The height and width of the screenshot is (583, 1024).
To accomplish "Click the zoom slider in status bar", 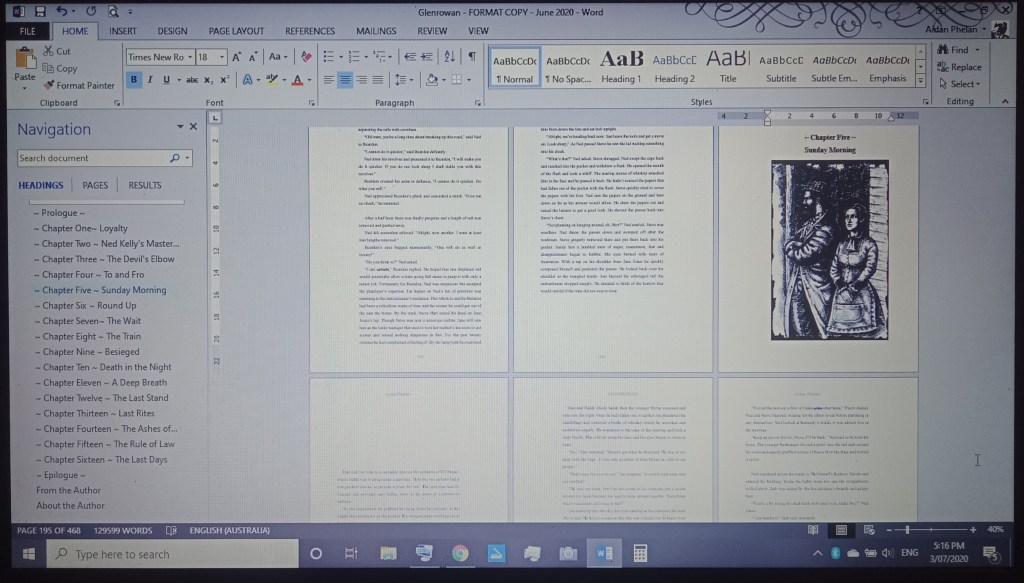I will tap(908, 529).
